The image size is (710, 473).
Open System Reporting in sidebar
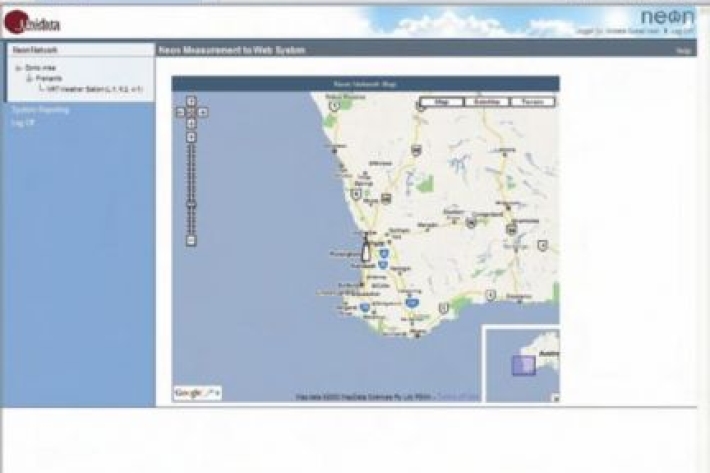41,109
